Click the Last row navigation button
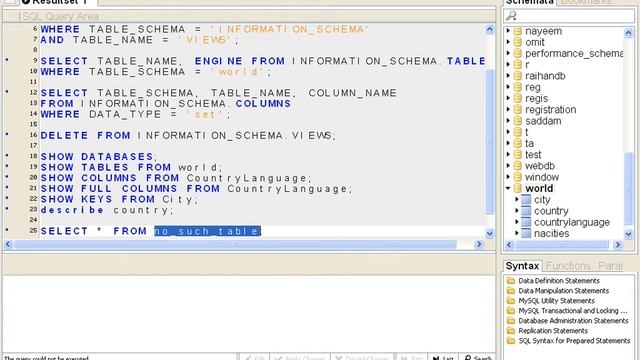The width and height of the screenshot is (640, 360). [x=443, y=357]
